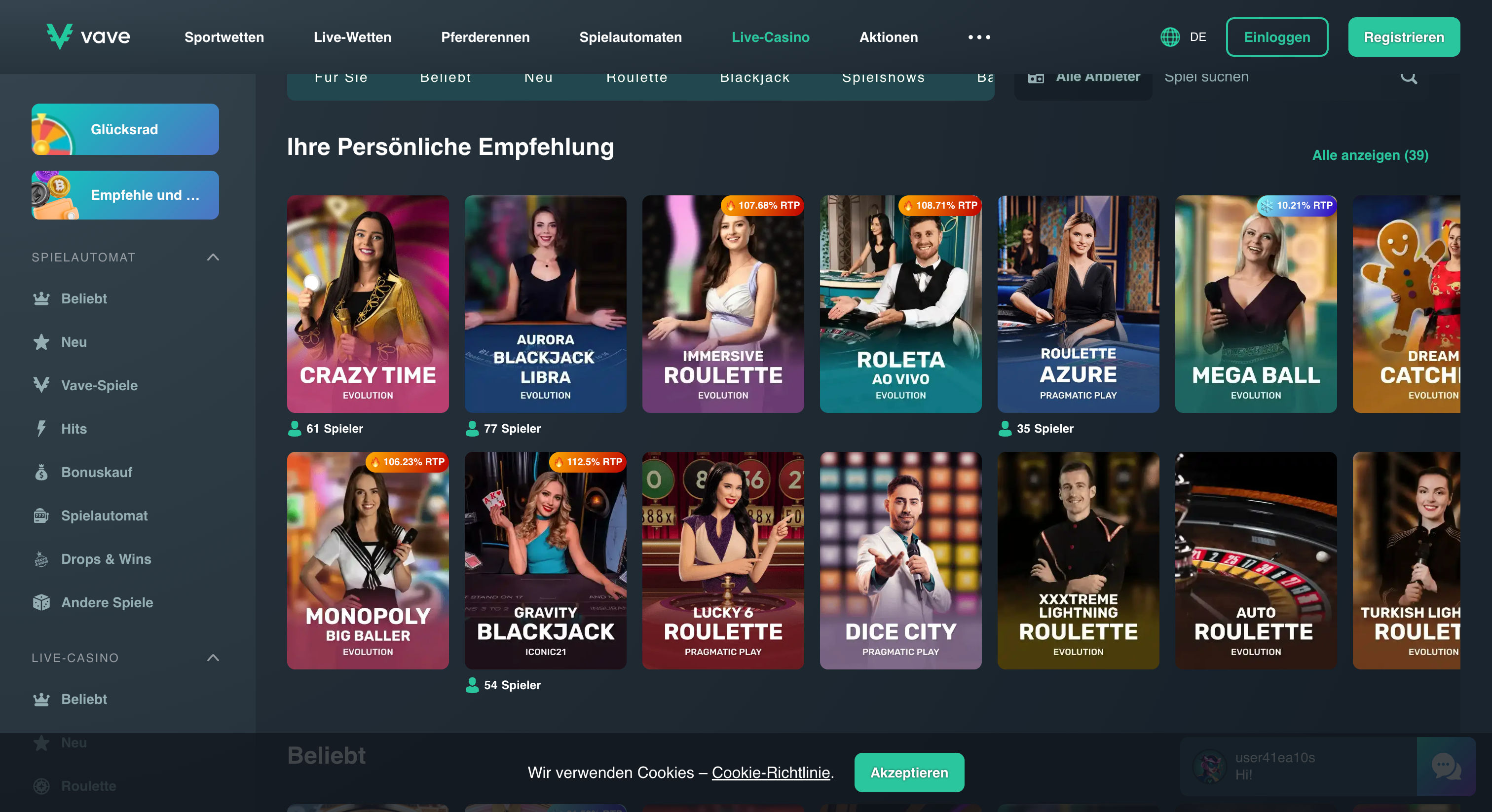Open the language globe icon

(x=1170, y=37)
